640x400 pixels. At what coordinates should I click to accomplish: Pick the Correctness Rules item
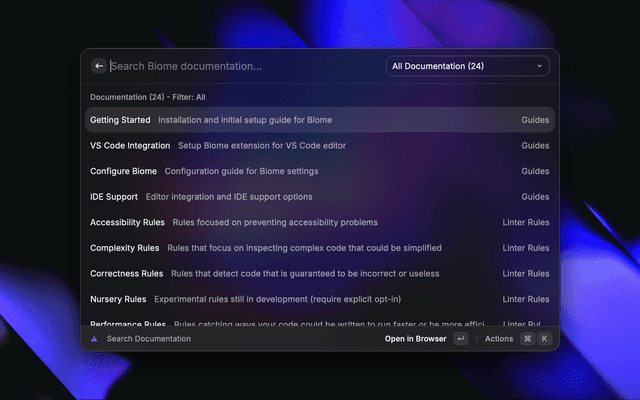pyautogui.click(x=319, y=273)
